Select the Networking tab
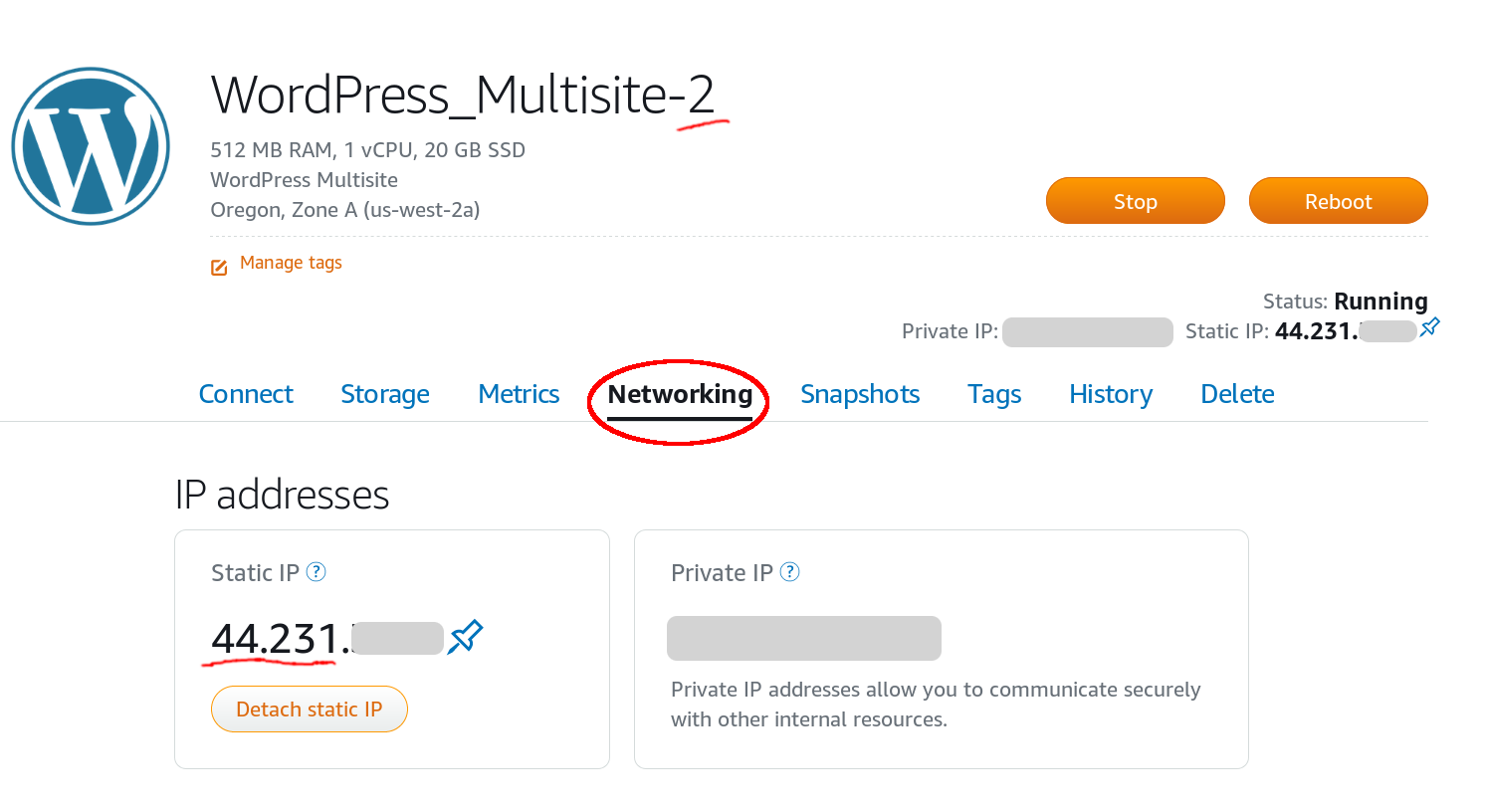Image resolution: width=1485 pixels, height=812 pixels. (x=680, y=394)
